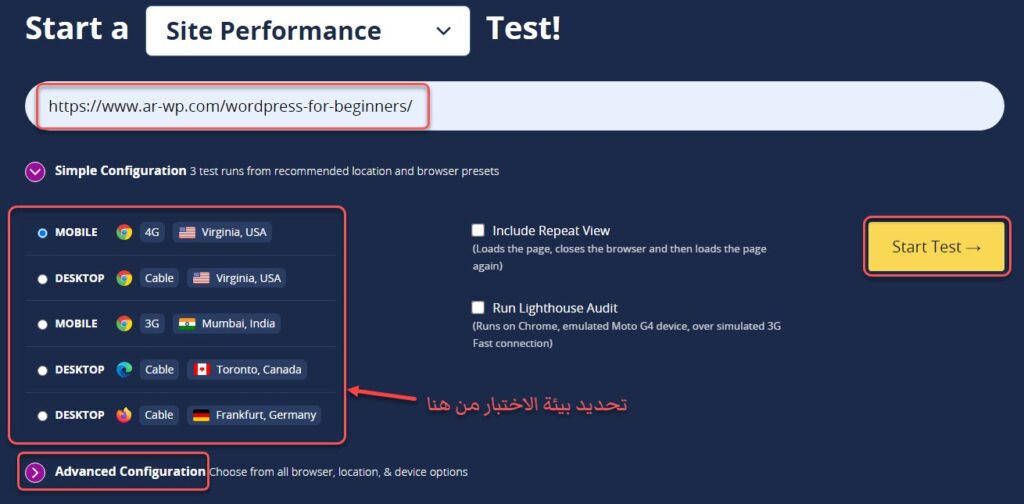Expand the Advanced Configuration section
Screen dimensions: 1024x504
(36, 472)
